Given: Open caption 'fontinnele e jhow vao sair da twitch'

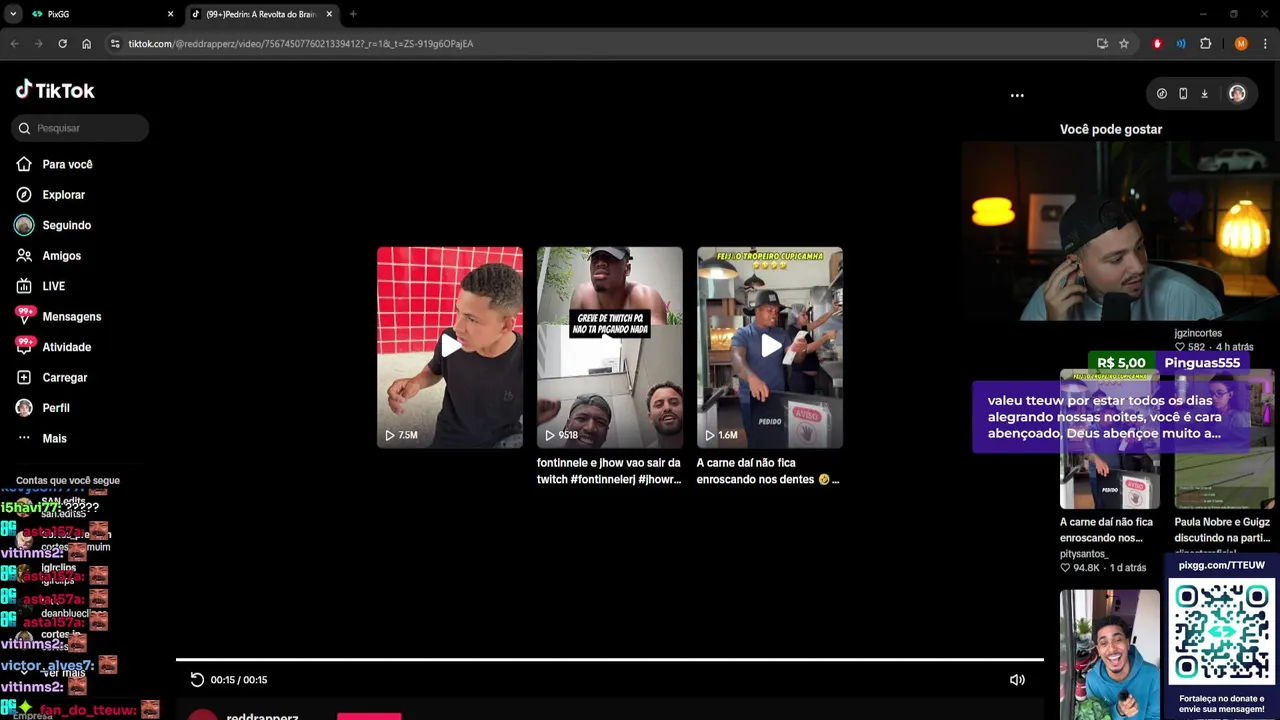Looking at the screenshot, I should [x=609, y=471].
